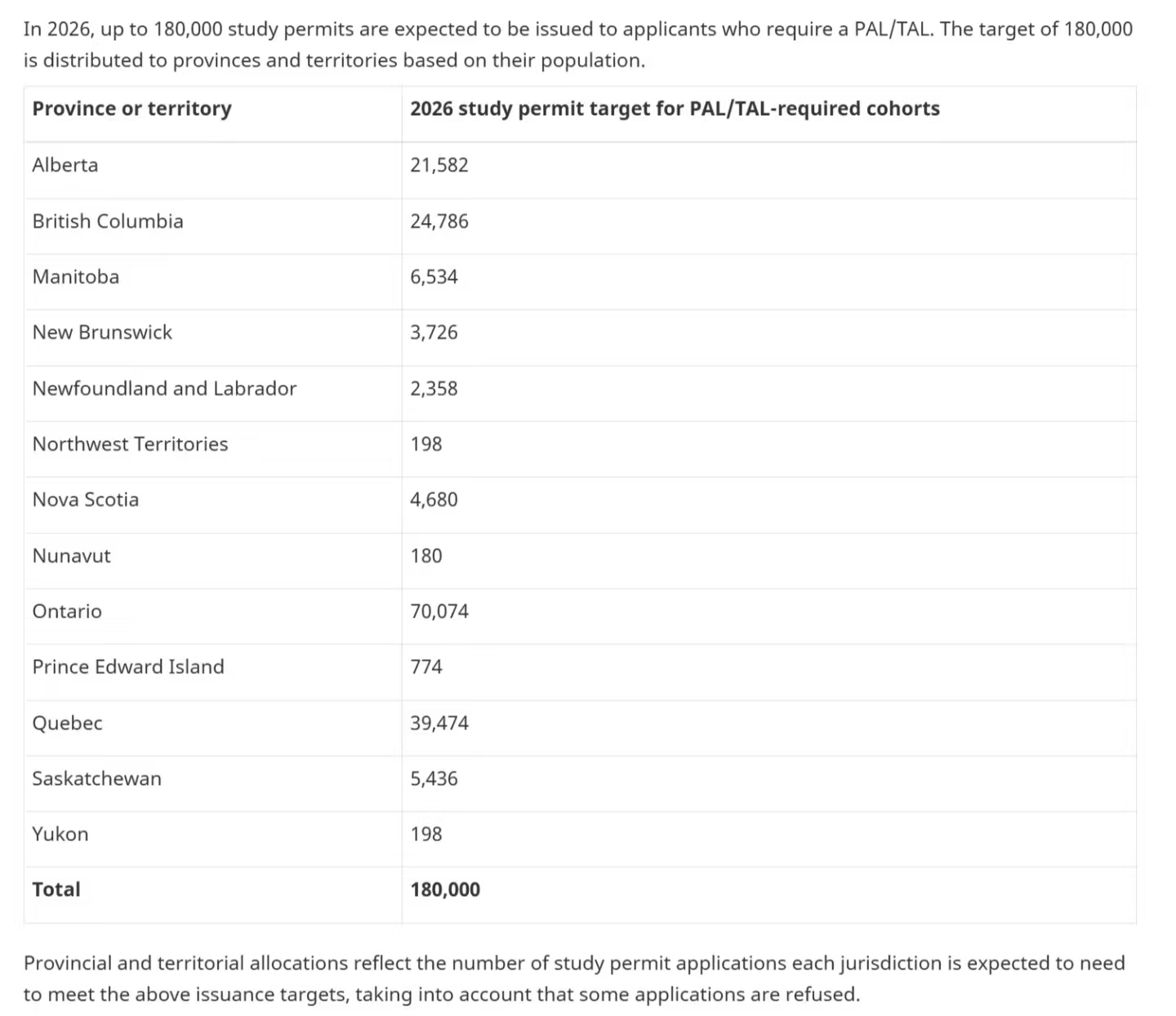Select the Northwest Territories row label
1176x1016 pixels.
point(130,444)
